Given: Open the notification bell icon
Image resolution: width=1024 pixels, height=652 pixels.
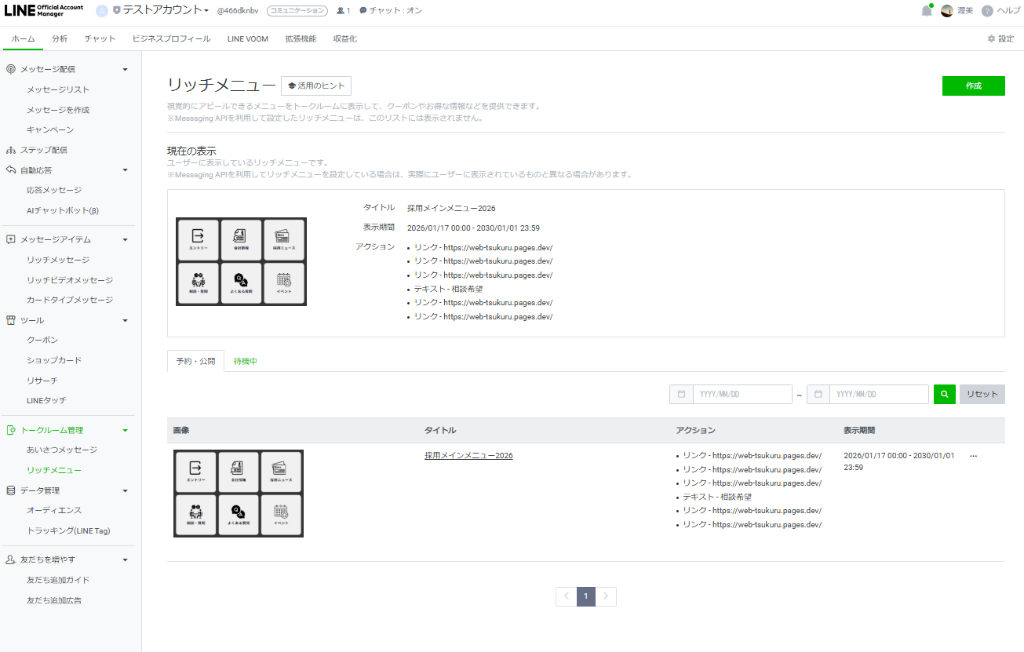Looking at the screenshot, I should [x=929, y=11].
